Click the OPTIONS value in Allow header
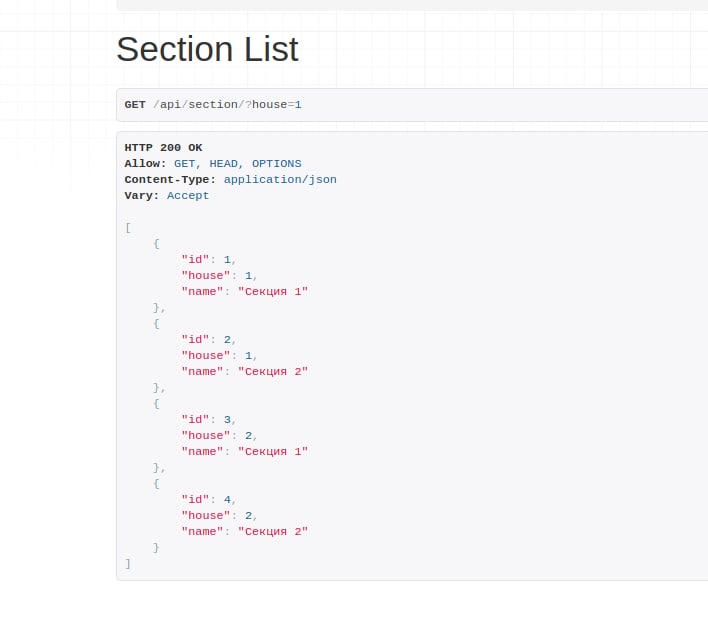Image resolution: width=708 pixels, height=622 pixels. coord(276,164)
